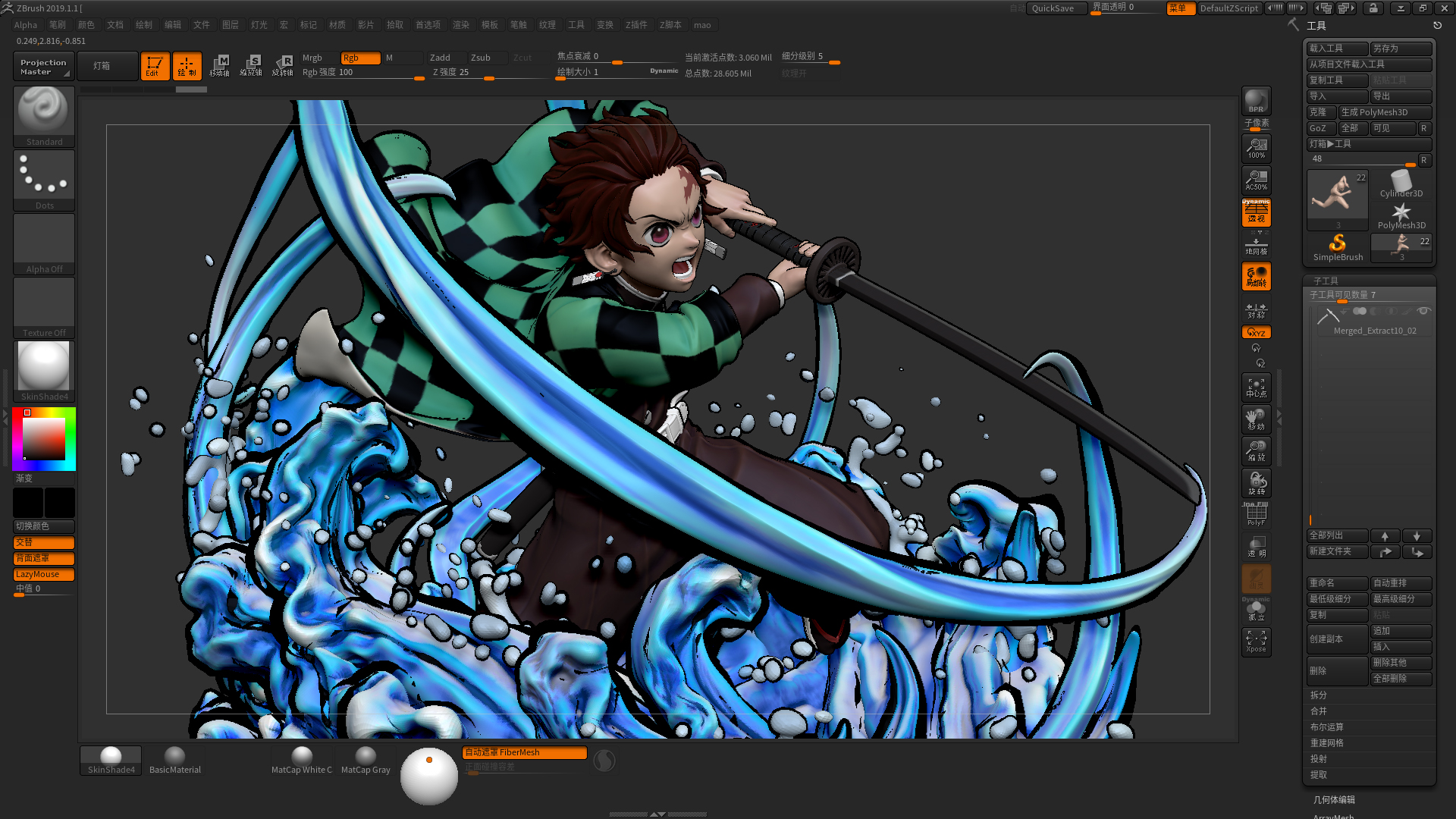1456x819 pixels.
Task: Expand the 几何体编辑 panel
Action: 1334,799
